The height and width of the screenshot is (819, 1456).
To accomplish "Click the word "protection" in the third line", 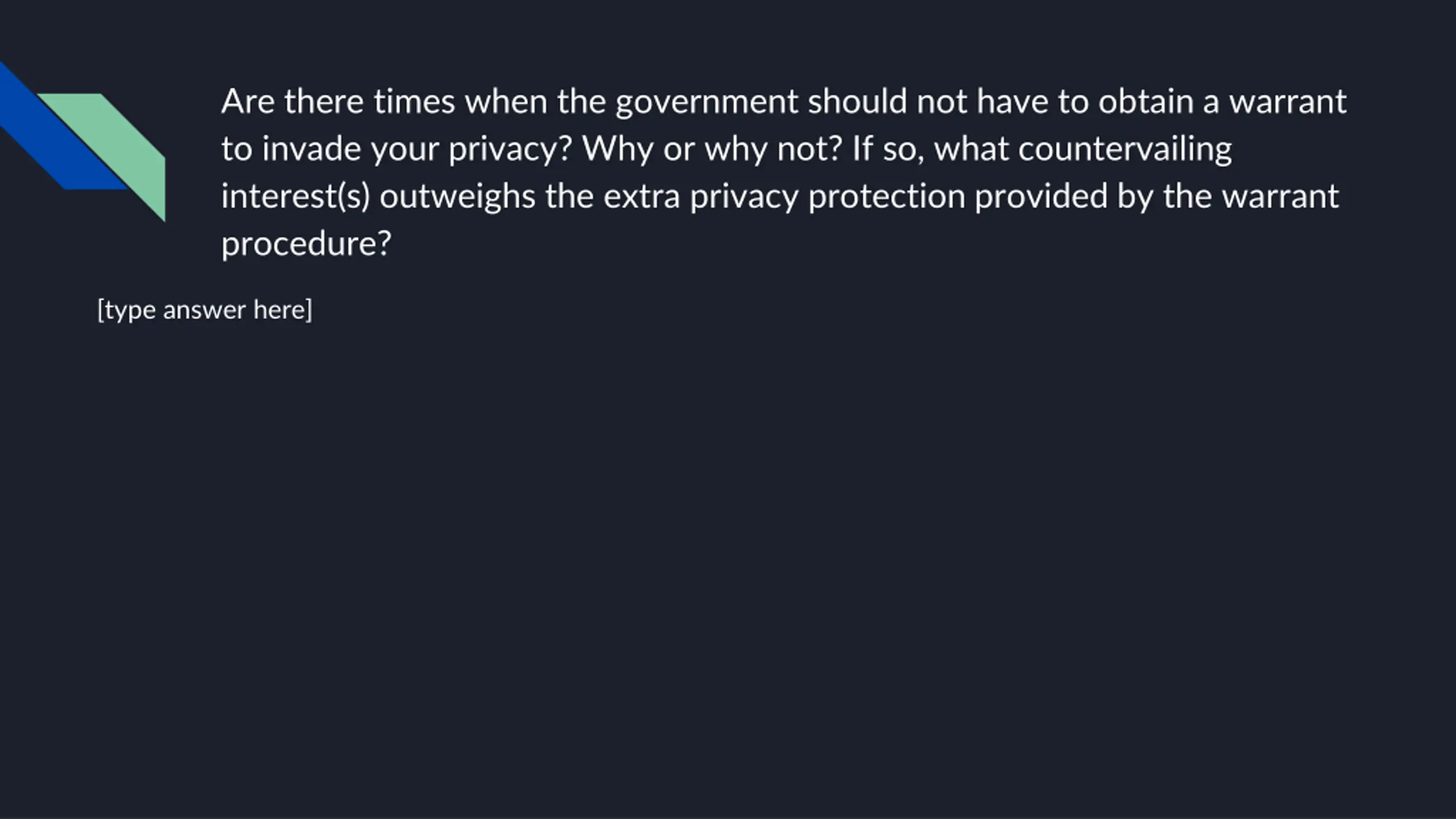I will (x=887, y=197).
